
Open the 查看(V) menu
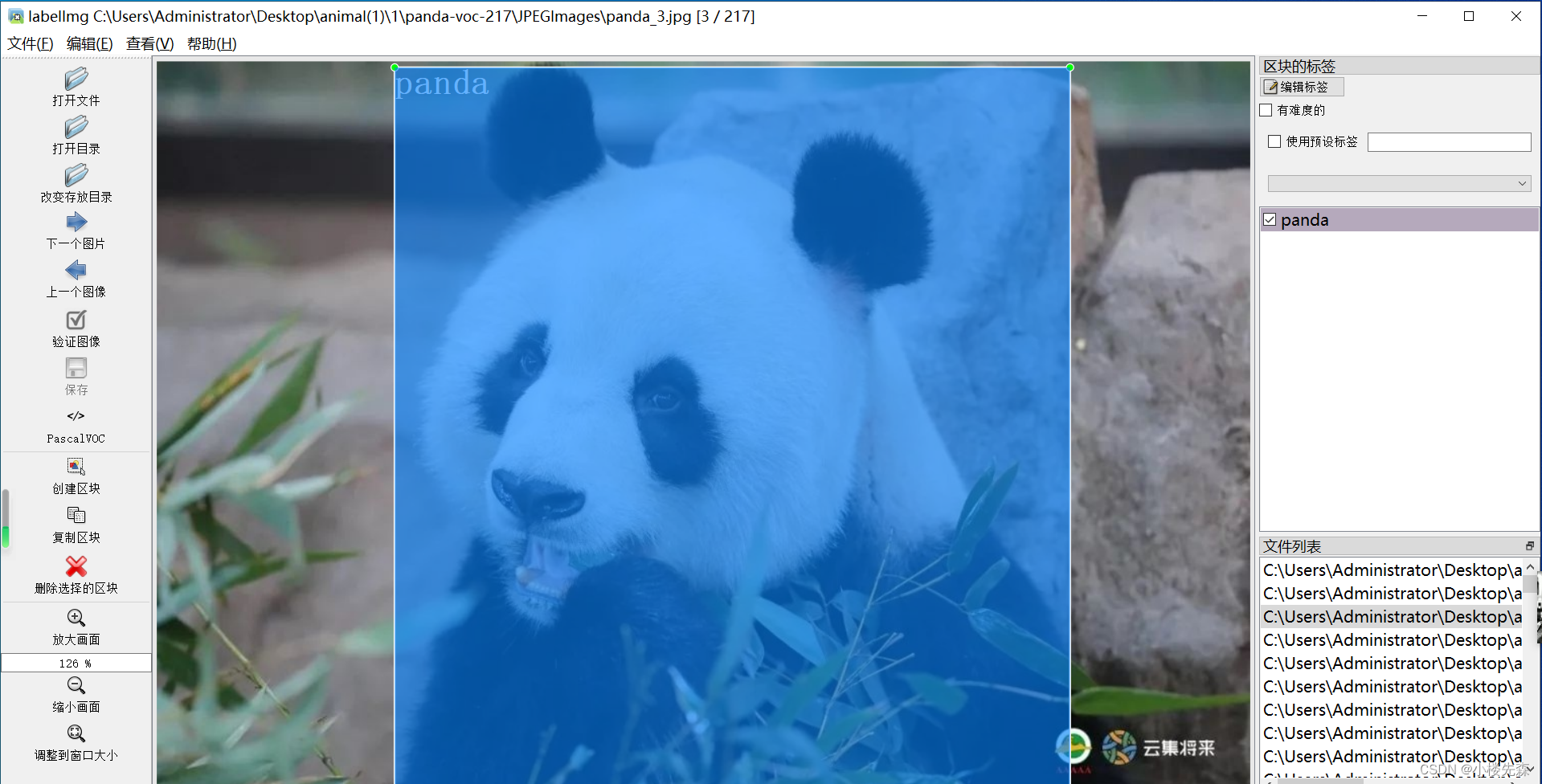(150, 43)
